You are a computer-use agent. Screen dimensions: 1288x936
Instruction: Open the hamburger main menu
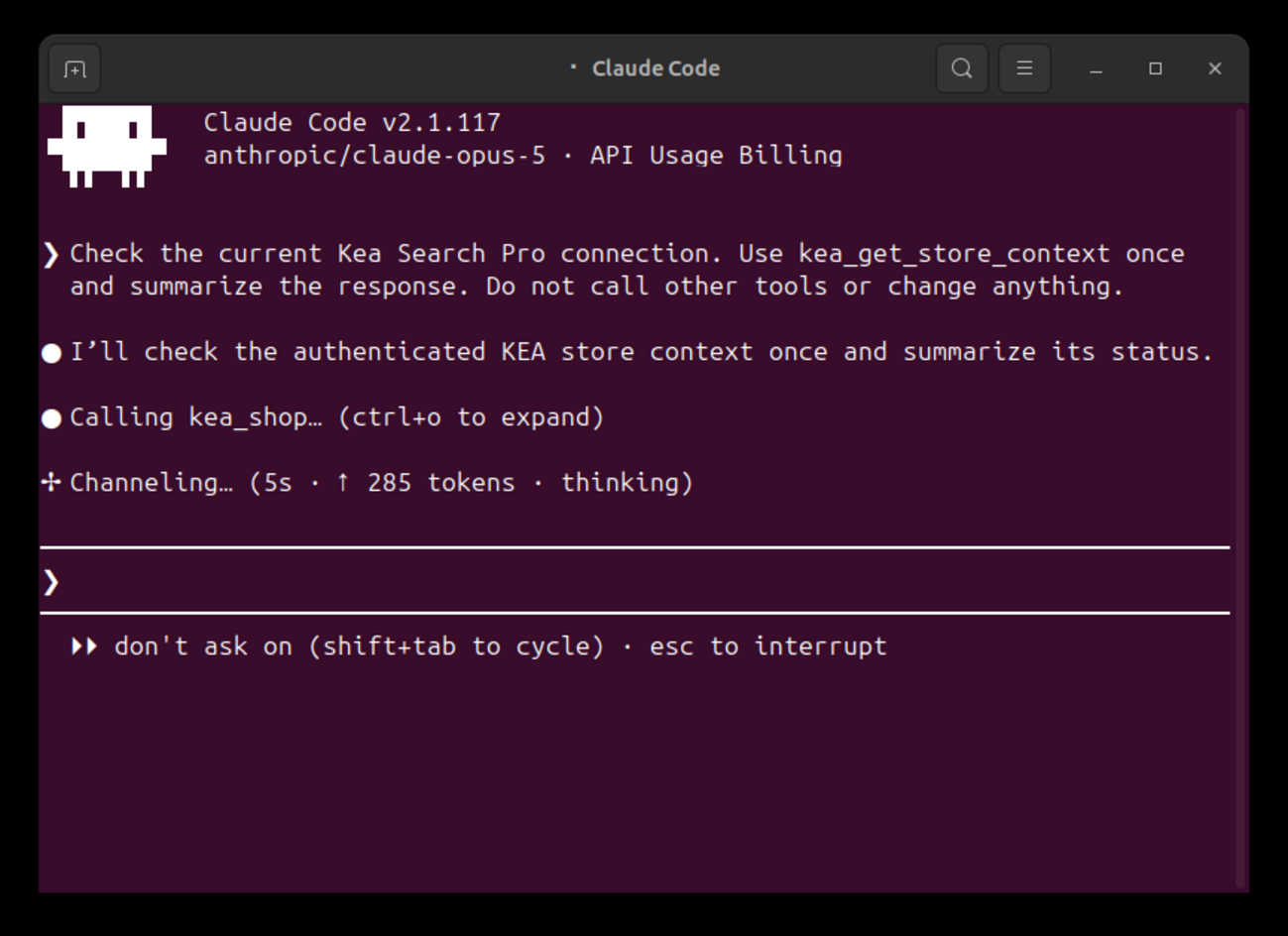click(x=1024, y=68)
